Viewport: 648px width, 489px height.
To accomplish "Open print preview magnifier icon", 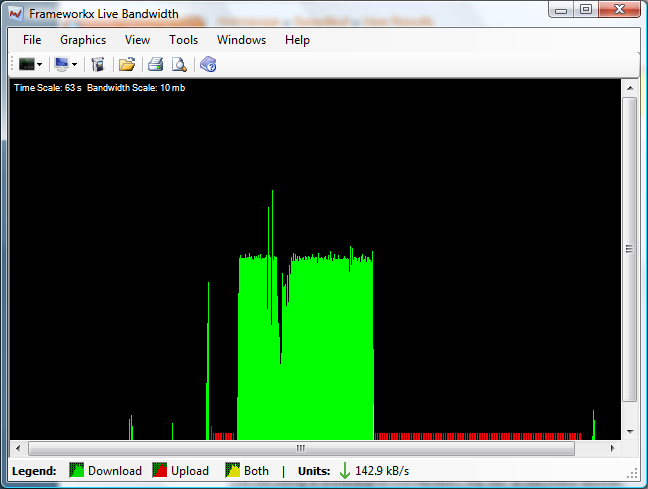I will click(x=179, y=65).
